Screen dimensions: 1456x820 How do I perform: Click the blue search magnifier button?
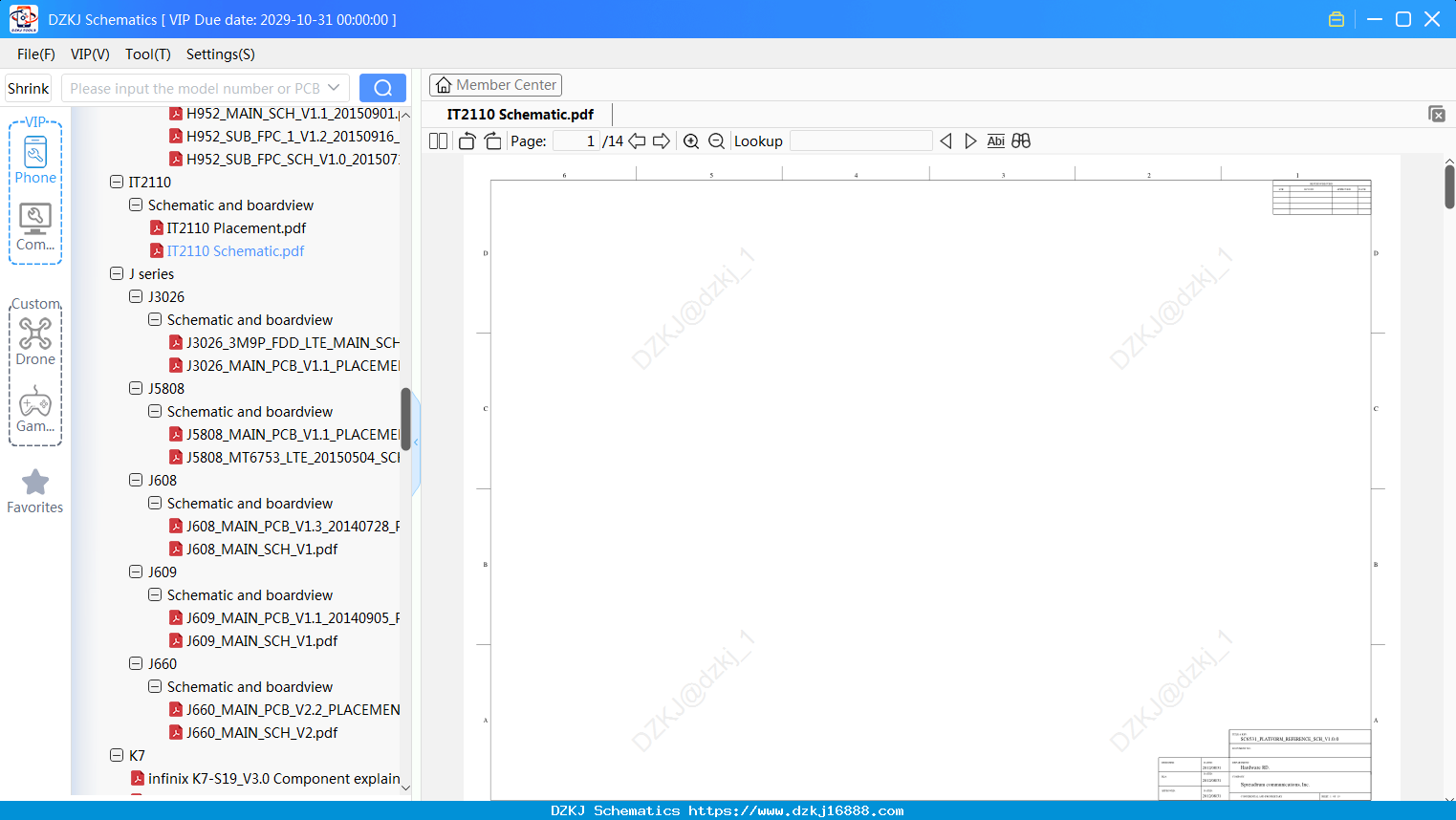382,88
